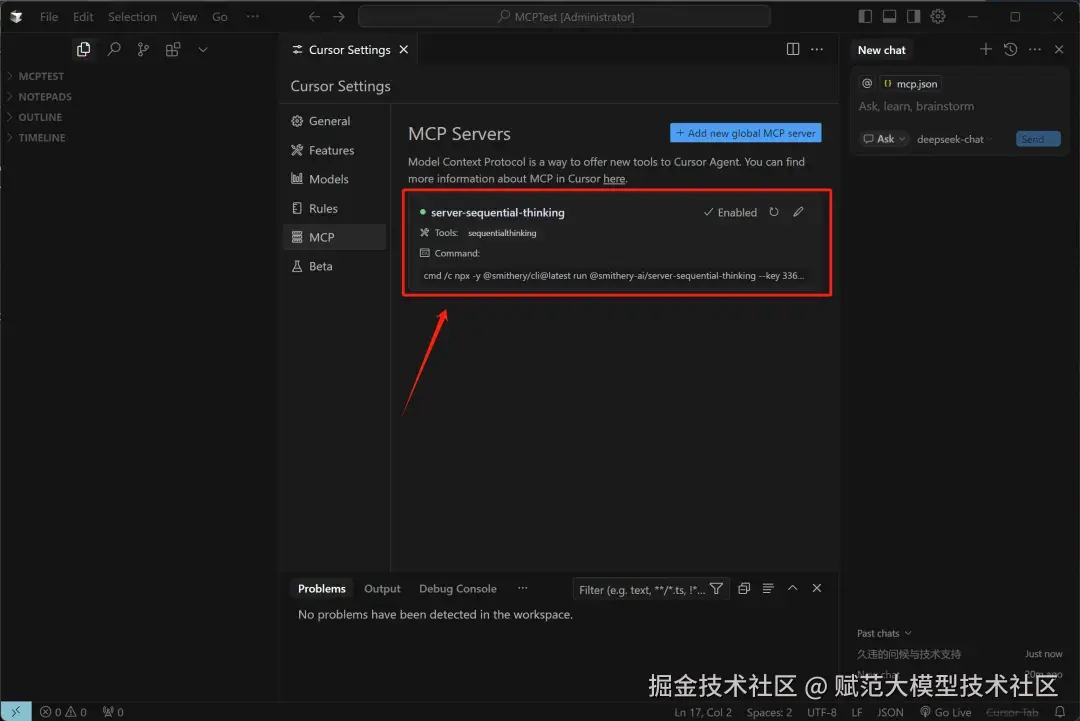Open the Selection menu

(x=132, y=17)
